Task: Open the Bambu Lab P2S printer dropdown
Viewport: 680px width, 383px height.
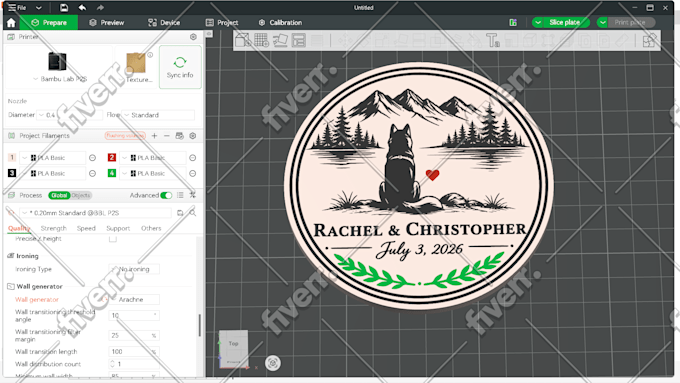Action: 60,79
